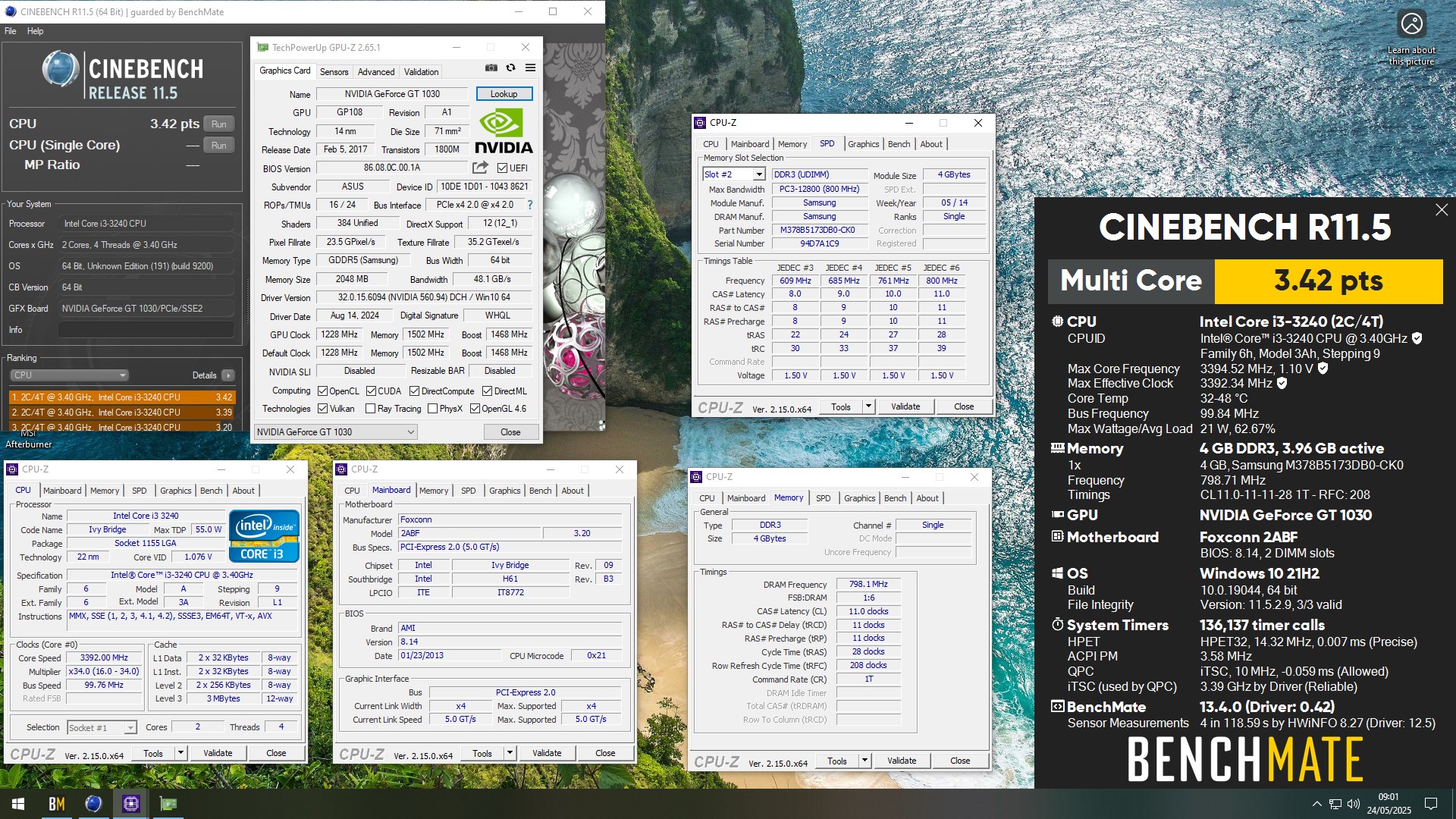Image resolution: width=1456 pixels, height=819 pixels.
Task: Click the NVIDIA logo in GPU-Z
Action: pos(504,131)
